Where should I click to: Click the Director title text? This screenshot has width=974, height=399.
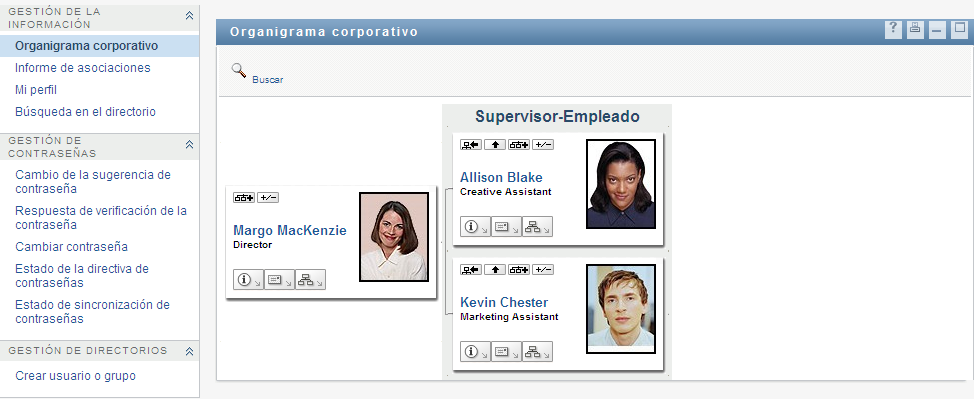point(252,245)
